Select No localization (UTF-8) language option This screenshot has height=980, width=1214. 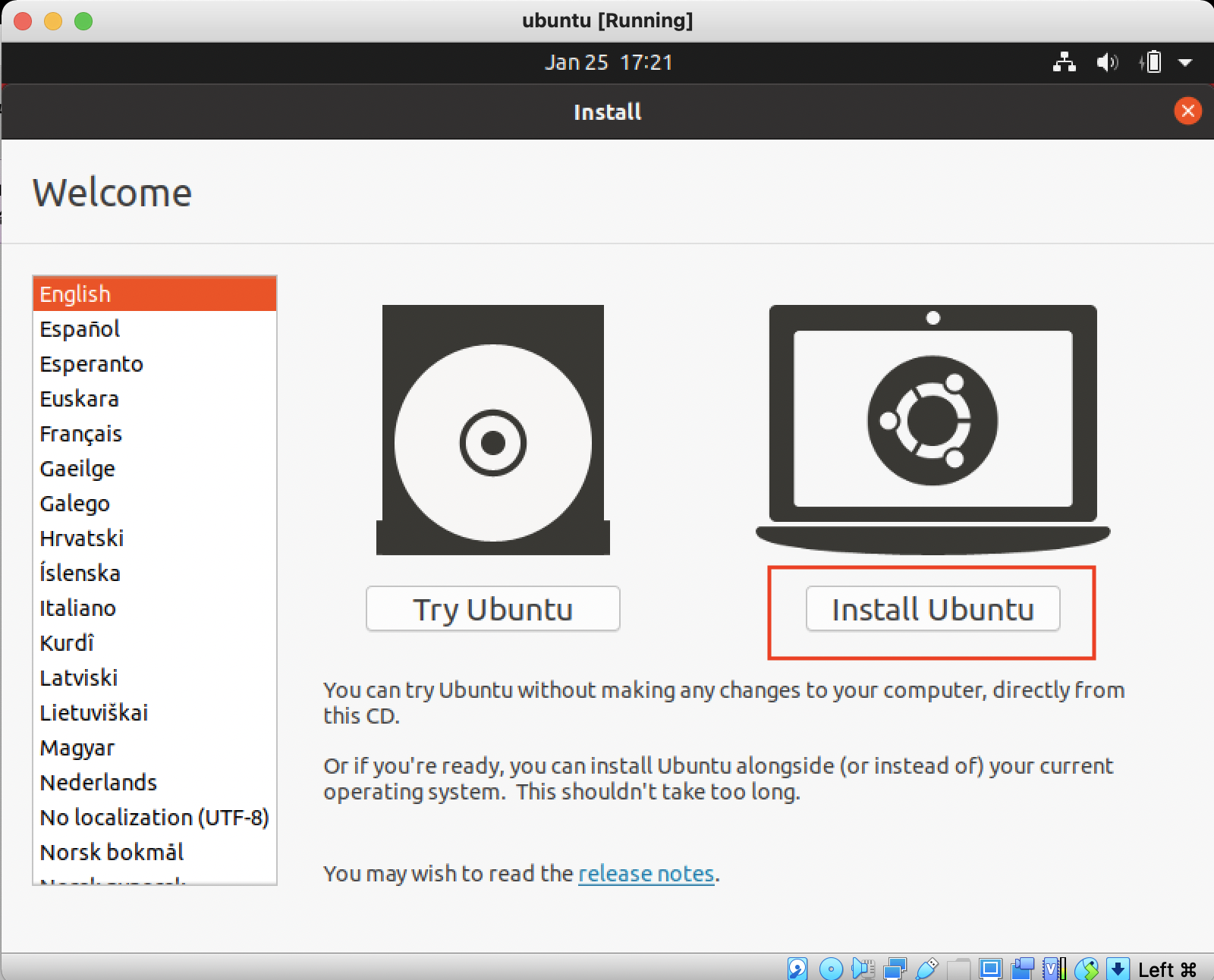point(155,818)
